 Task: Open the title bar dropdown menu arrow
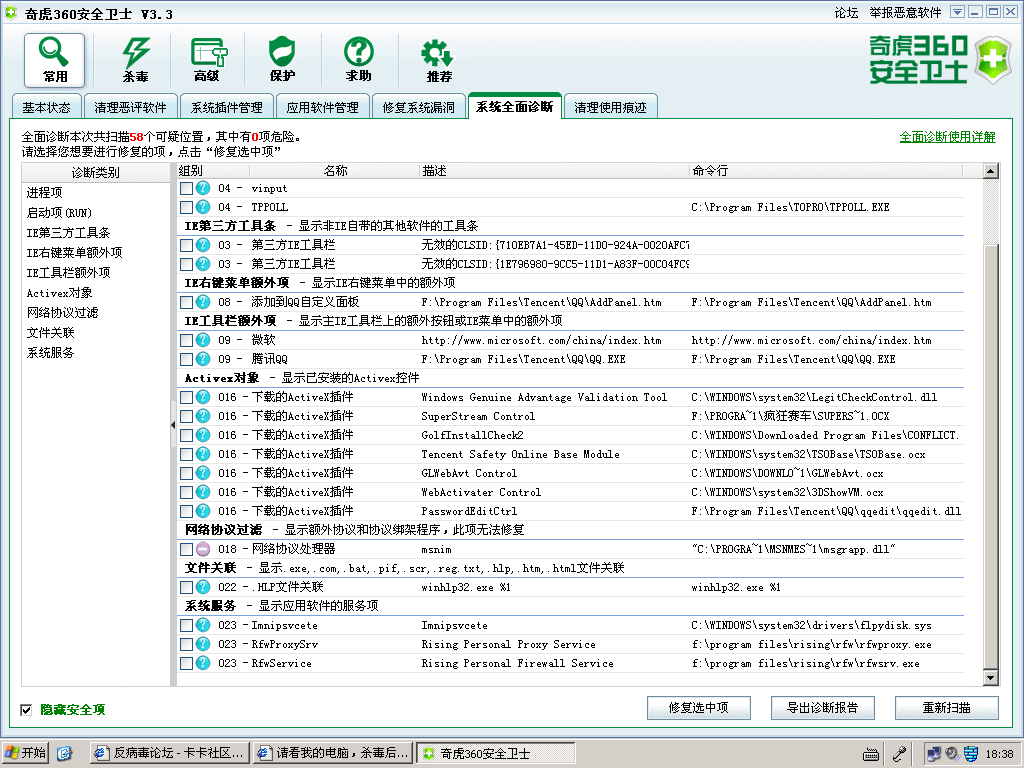pyautogui.click(x=957, y=12)
